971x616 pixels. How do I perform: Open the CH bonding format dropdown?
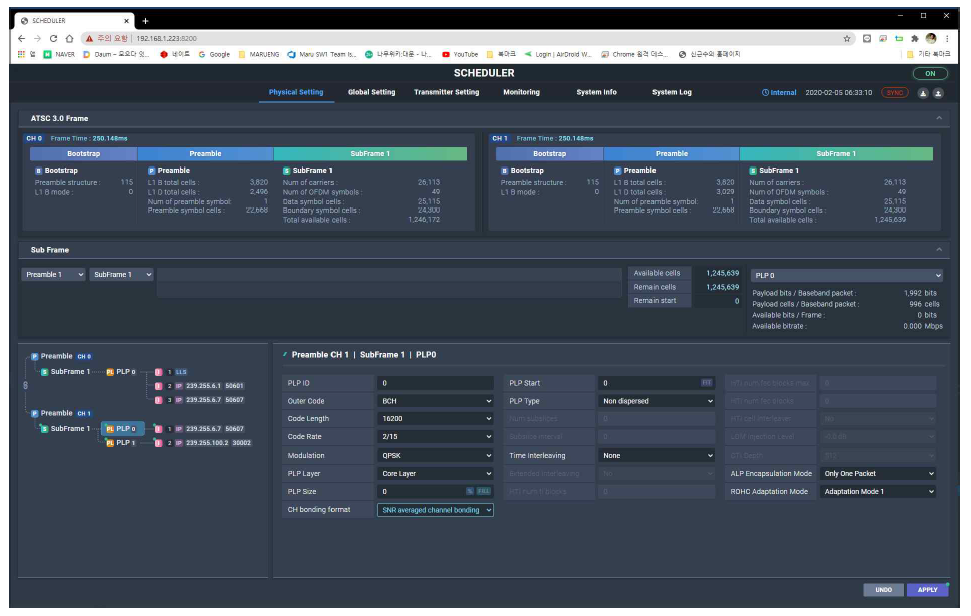(x=435, y=510)
